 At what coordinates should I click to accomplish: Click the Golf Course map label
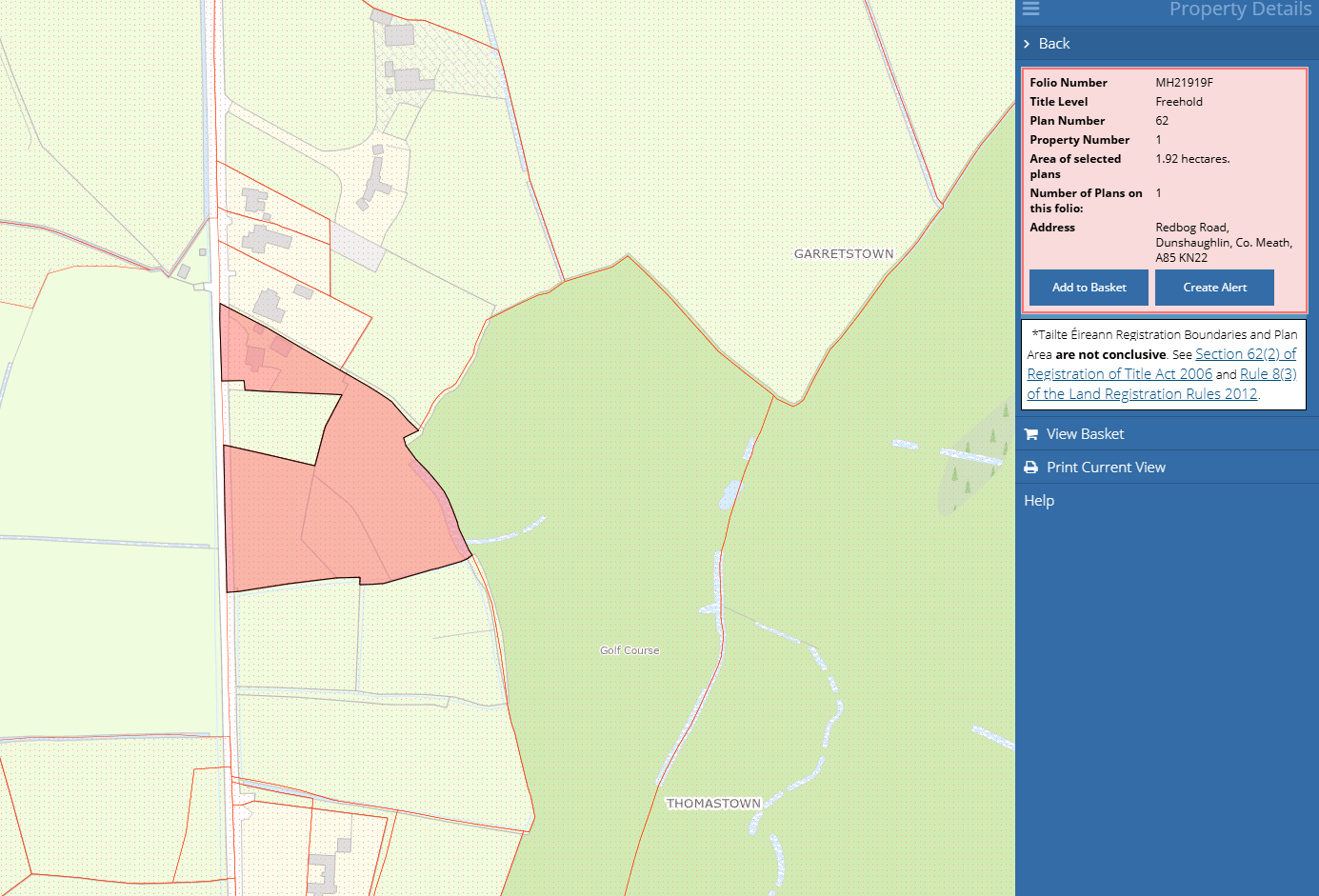[630, 650]
